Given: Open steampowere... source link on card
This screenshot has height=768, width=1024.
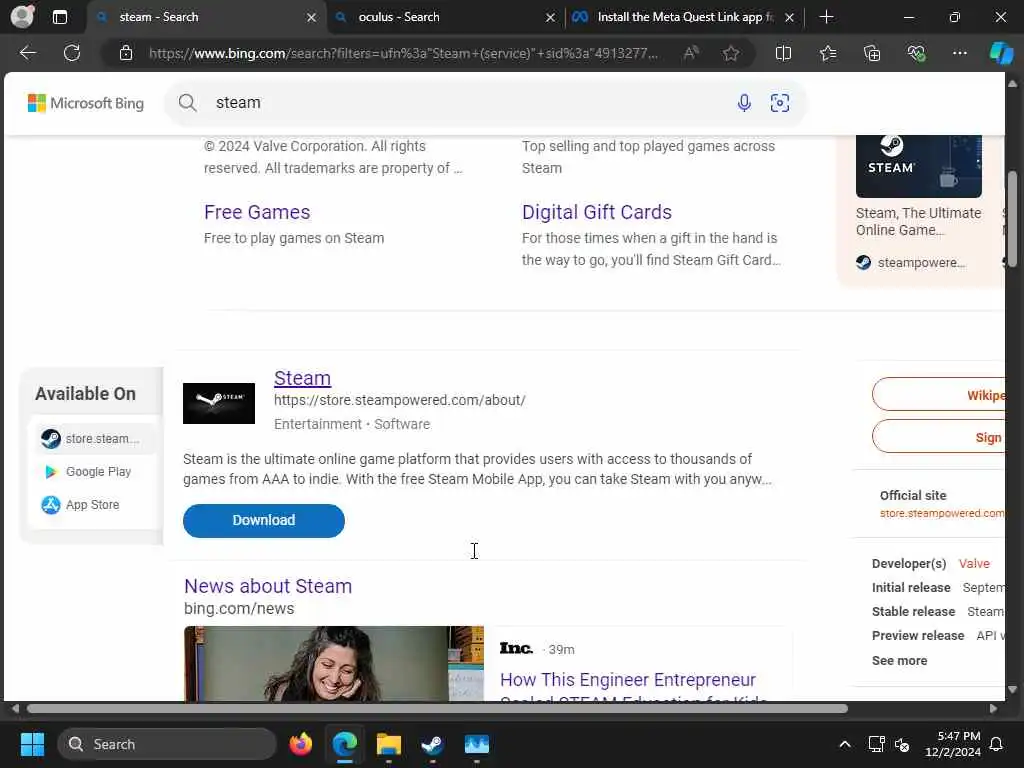Looking at the screenshot, I should point(911,263).
